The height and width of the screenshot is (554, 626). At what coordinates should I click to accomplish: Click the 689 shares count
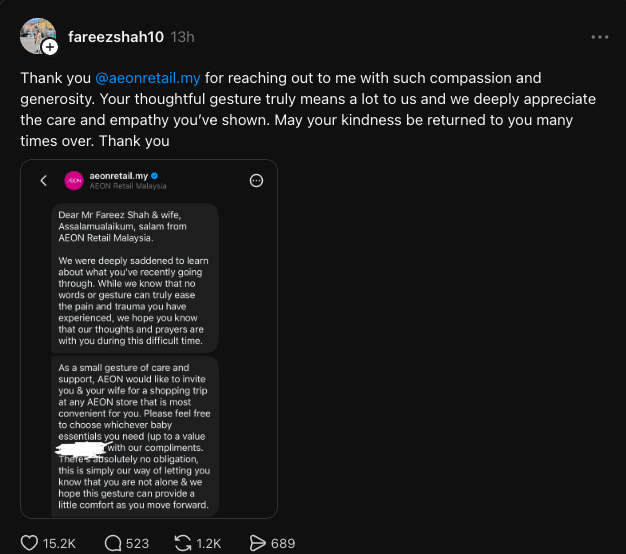click(x=283, y=543)
